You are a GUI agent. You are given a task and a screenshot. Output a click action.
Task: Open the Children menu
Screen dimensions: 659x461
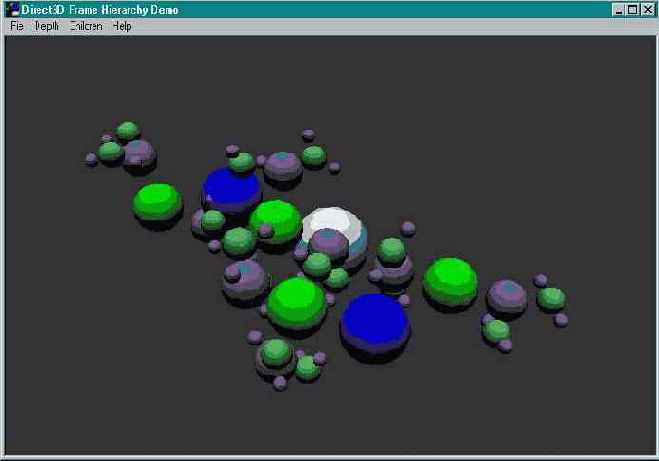(86, 26)
